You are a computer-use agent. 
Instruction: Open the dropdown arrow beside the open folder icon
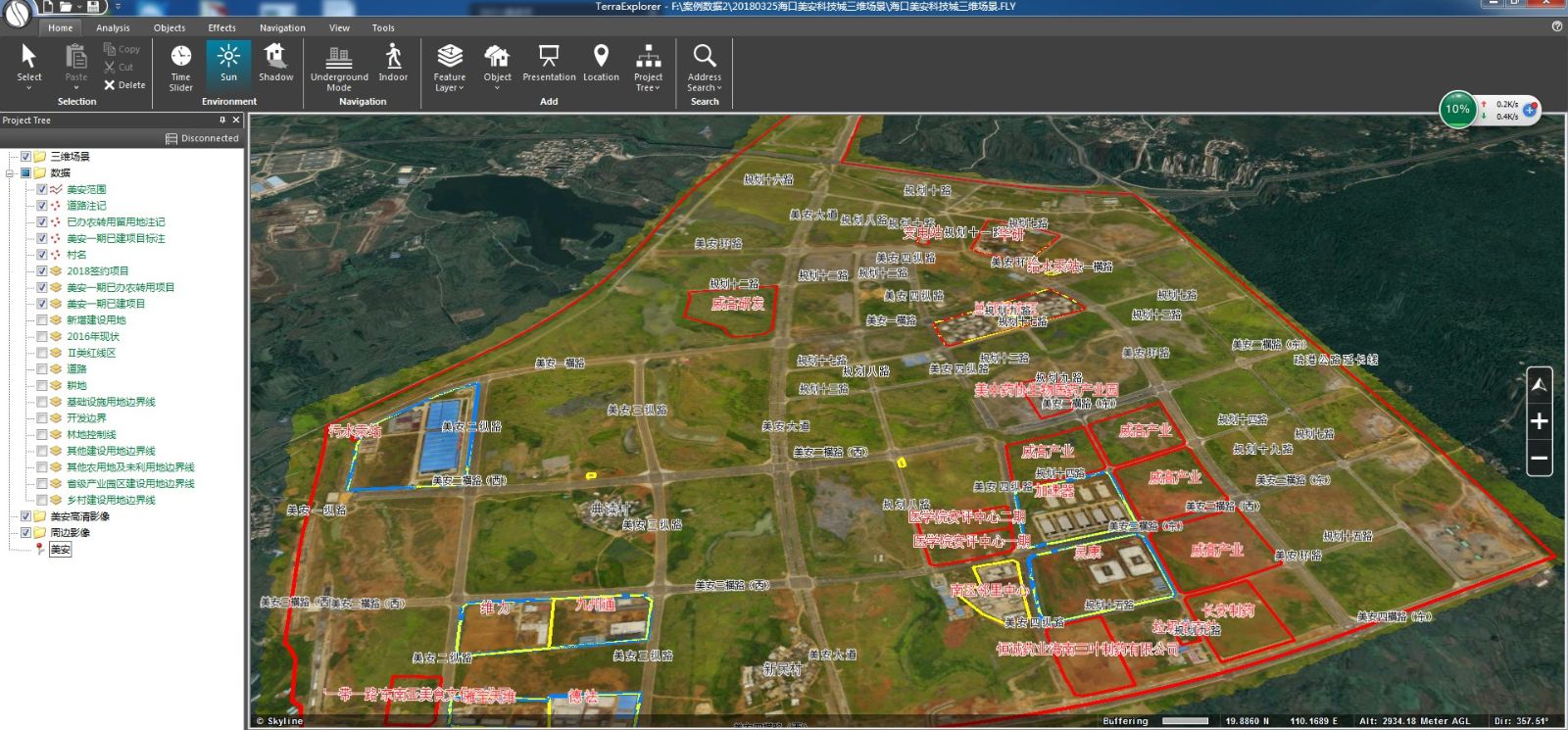tap(79, 7)
